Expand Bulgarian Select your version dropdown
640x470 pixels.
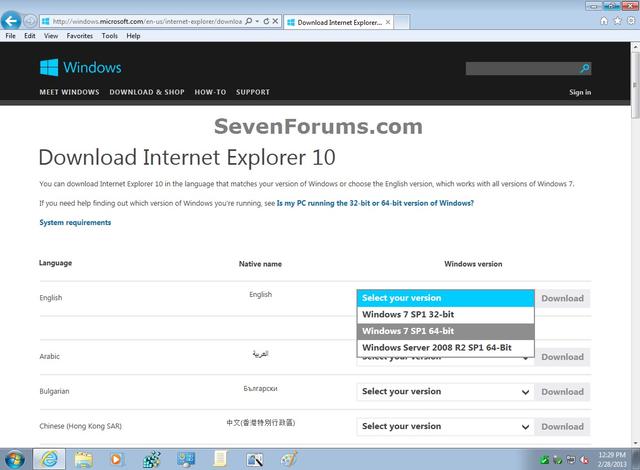(445, 392)
